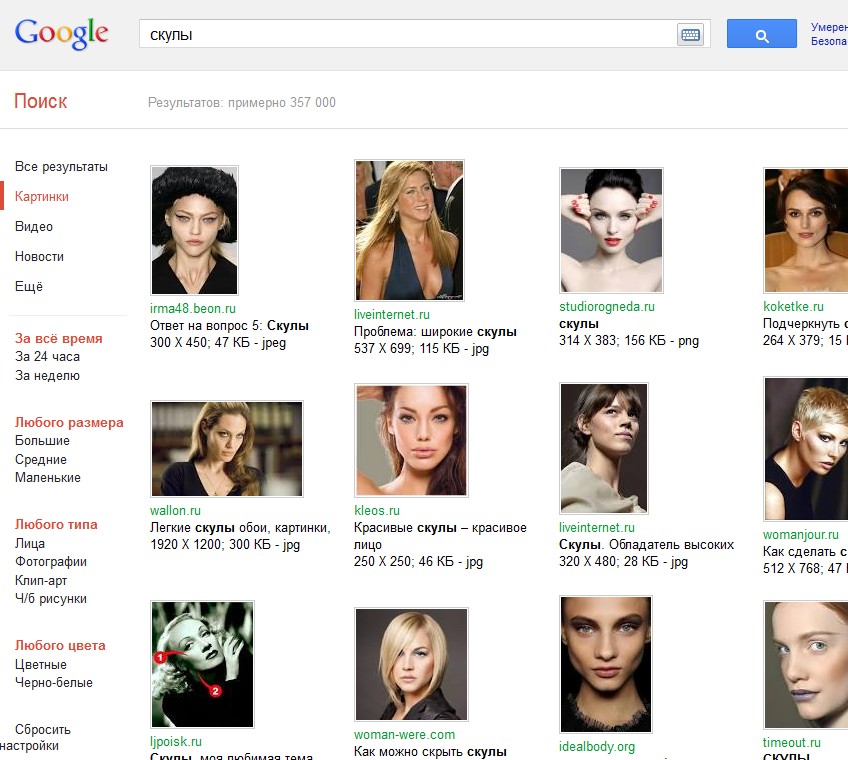This screenshot has height=760, width=848.
Task: Select Любого размера size filter
Action: 69,422
